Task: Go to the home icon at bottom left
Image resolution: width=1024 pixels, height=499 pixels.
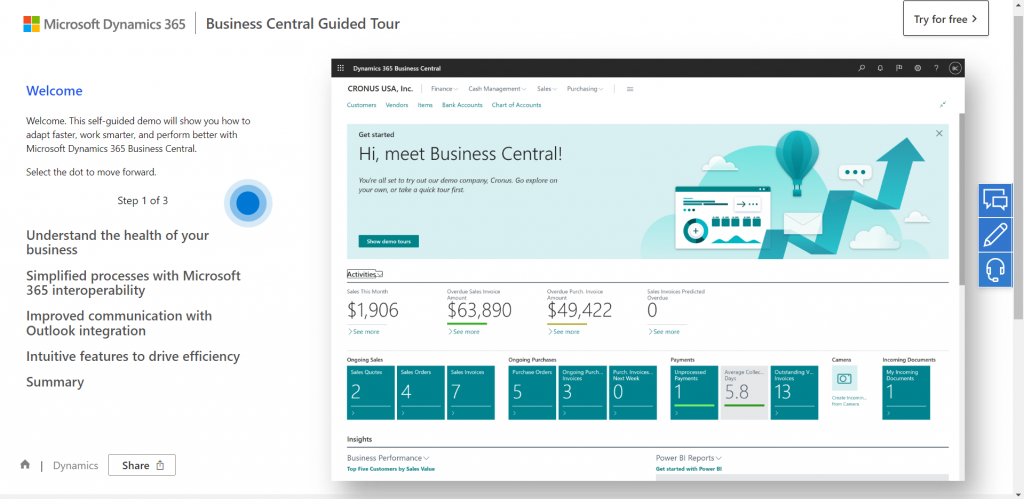Action: tap(25, 464)
